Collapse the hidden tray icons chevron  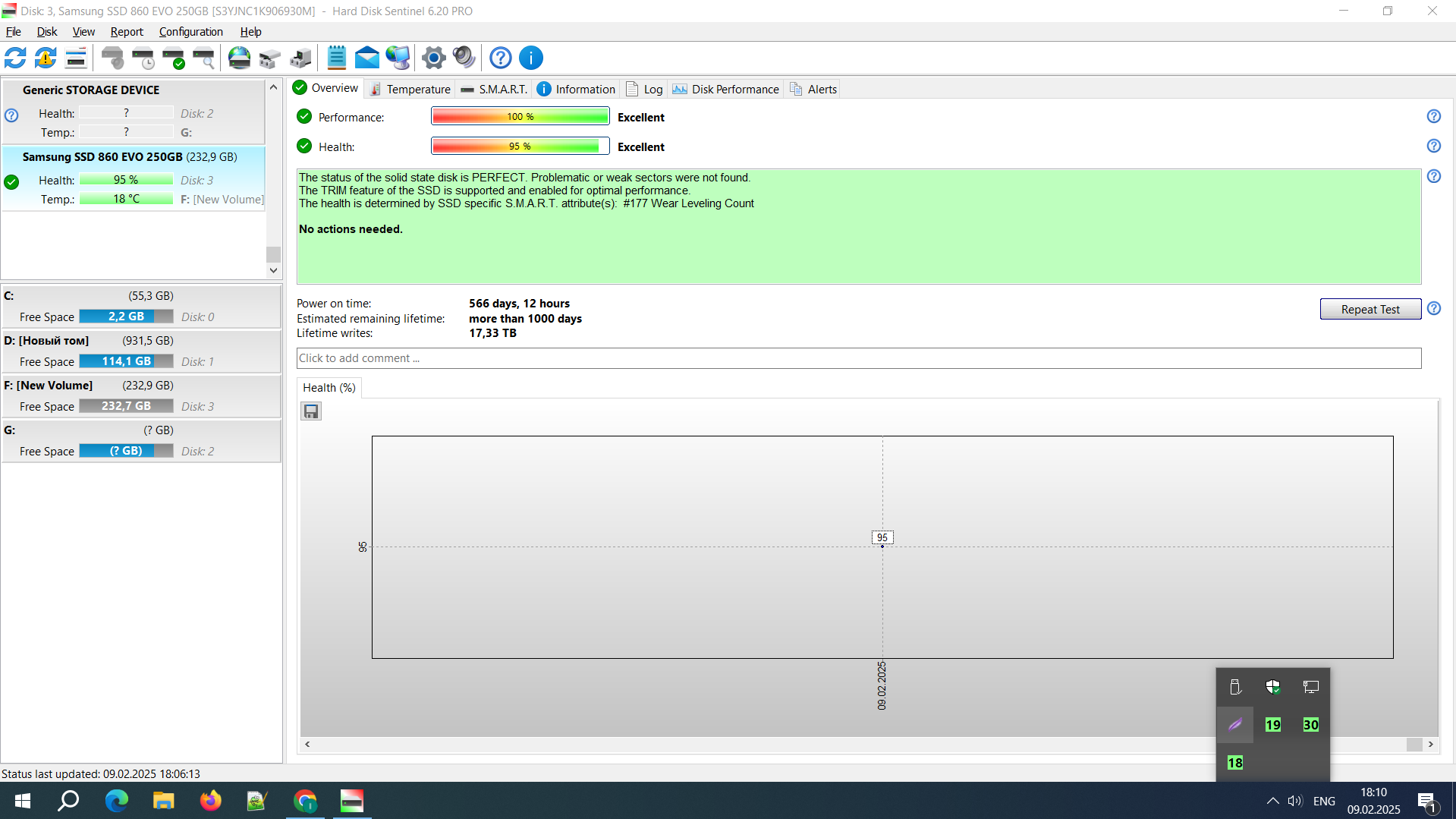(1272, 801)
